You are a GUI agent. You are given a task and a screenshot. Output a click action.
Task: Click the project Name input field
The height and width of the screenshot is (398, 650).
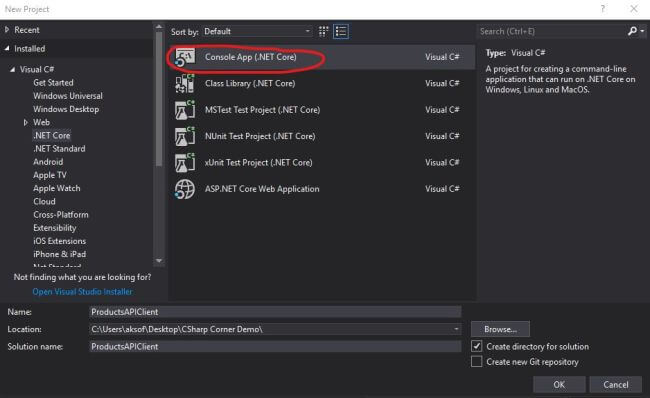(275, 312)
